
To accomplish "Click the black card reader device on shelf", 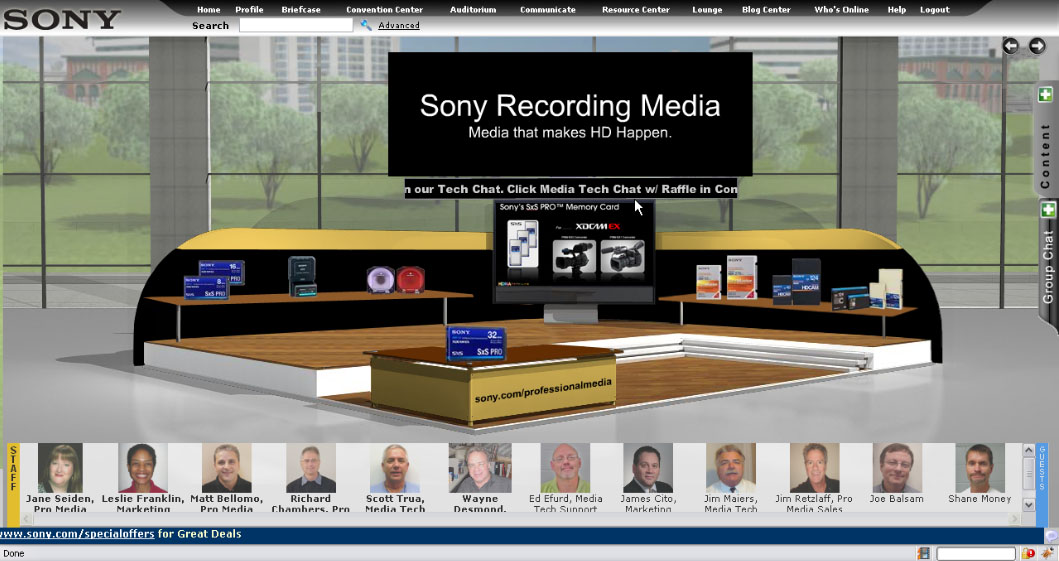I will (302, 276).
